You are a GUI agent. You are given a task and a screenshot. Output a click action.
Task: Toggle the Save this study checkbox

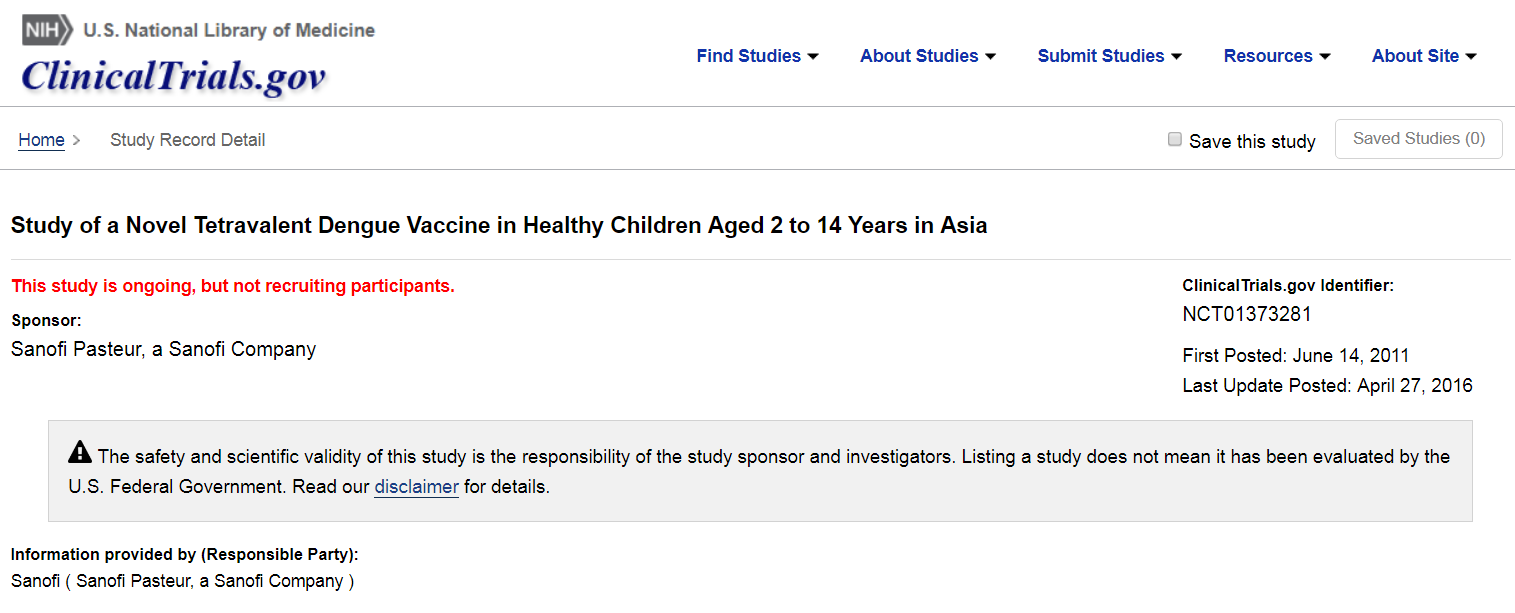pos(1175,140)
